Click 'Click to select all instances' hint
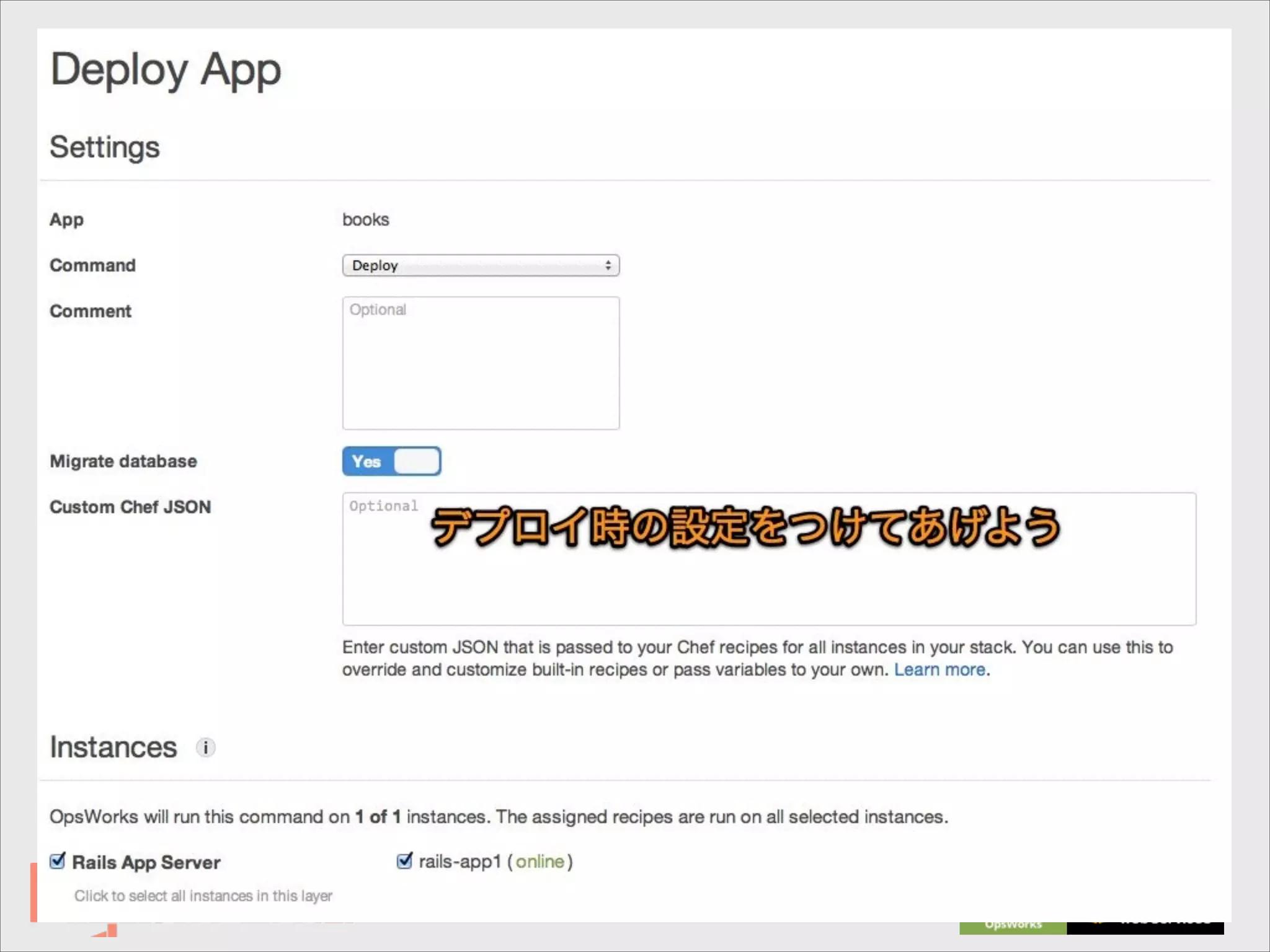Viewport: 1270px width, 952px height. pos(203,896)
